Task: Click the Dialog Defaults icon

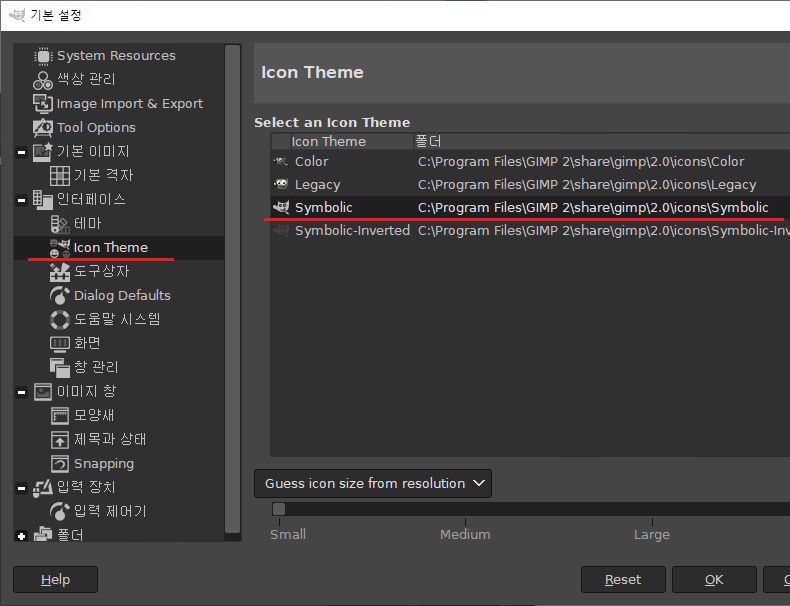Action: point(60,296)
